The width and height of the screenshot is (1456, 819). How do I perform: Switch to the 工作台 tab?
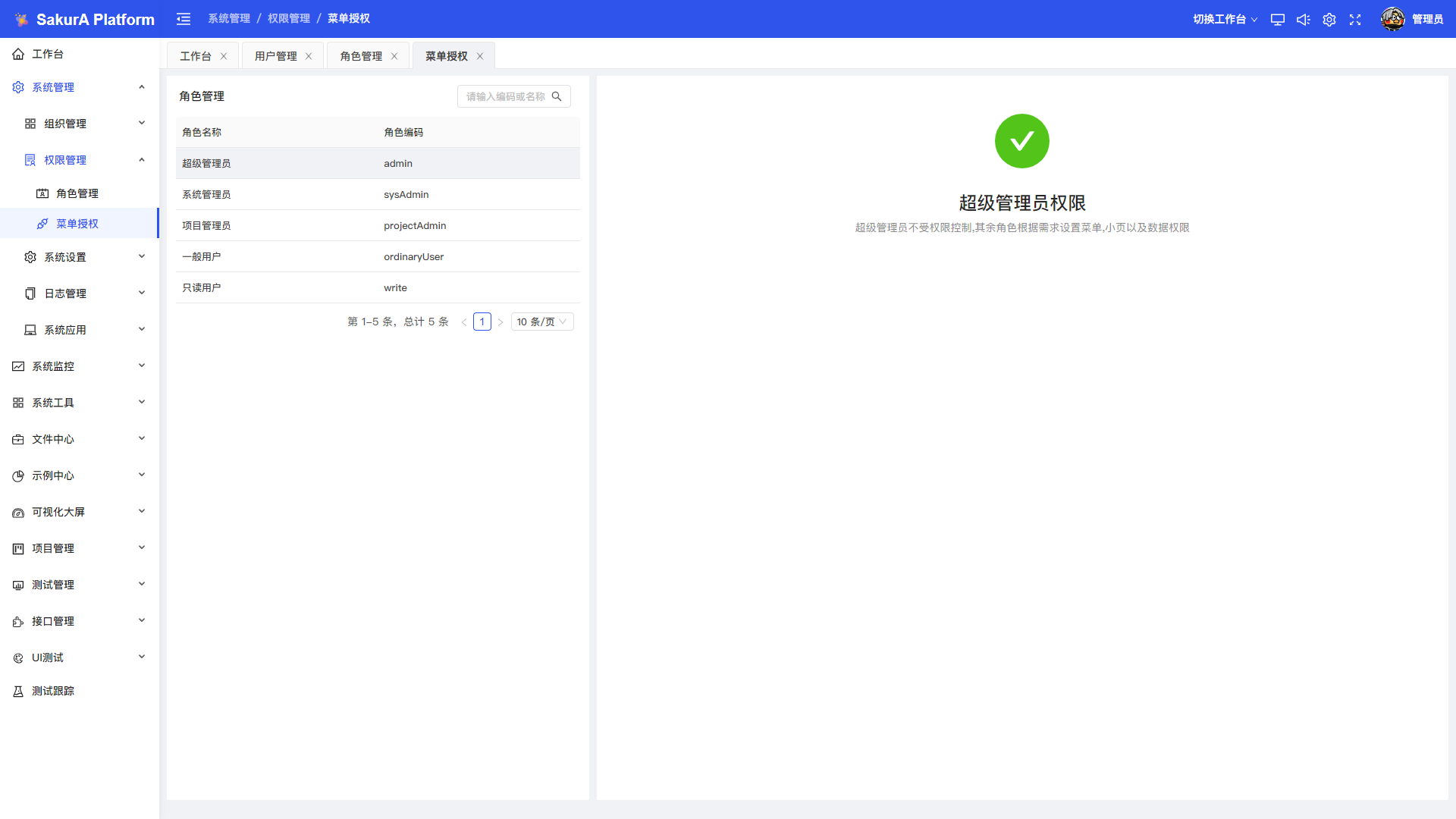(x=195, y=56)
